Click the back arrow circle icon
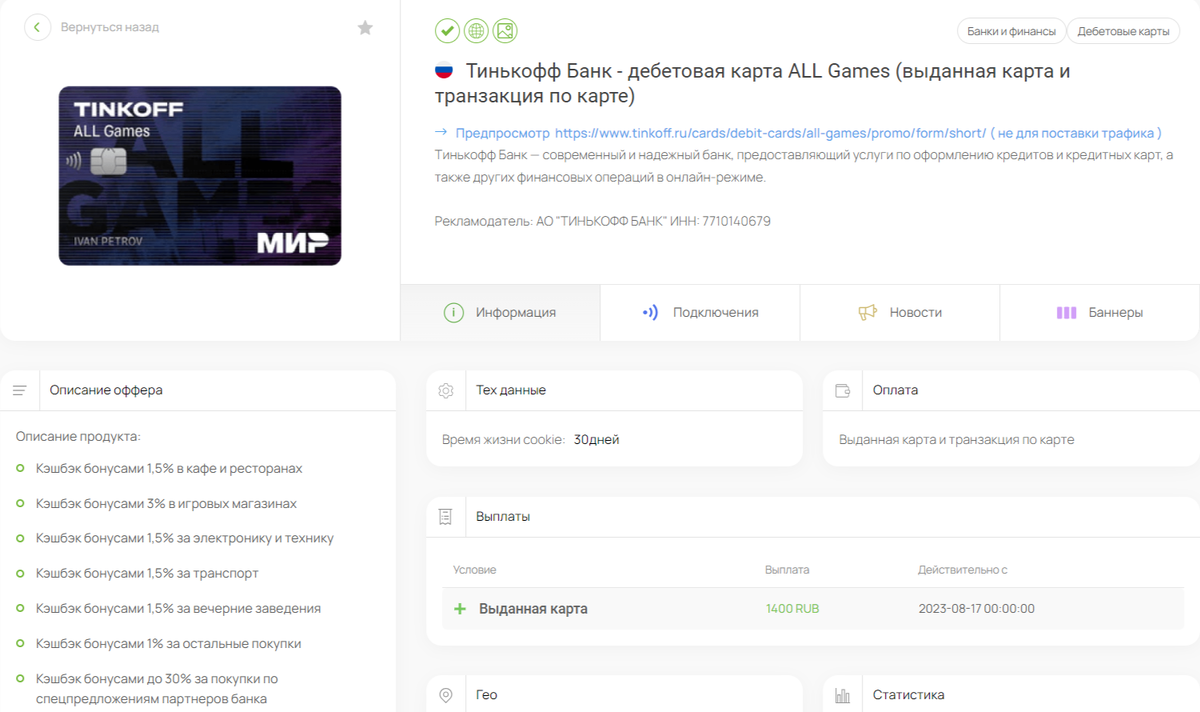Screen dimensions: 1200x712 [37, 27]
